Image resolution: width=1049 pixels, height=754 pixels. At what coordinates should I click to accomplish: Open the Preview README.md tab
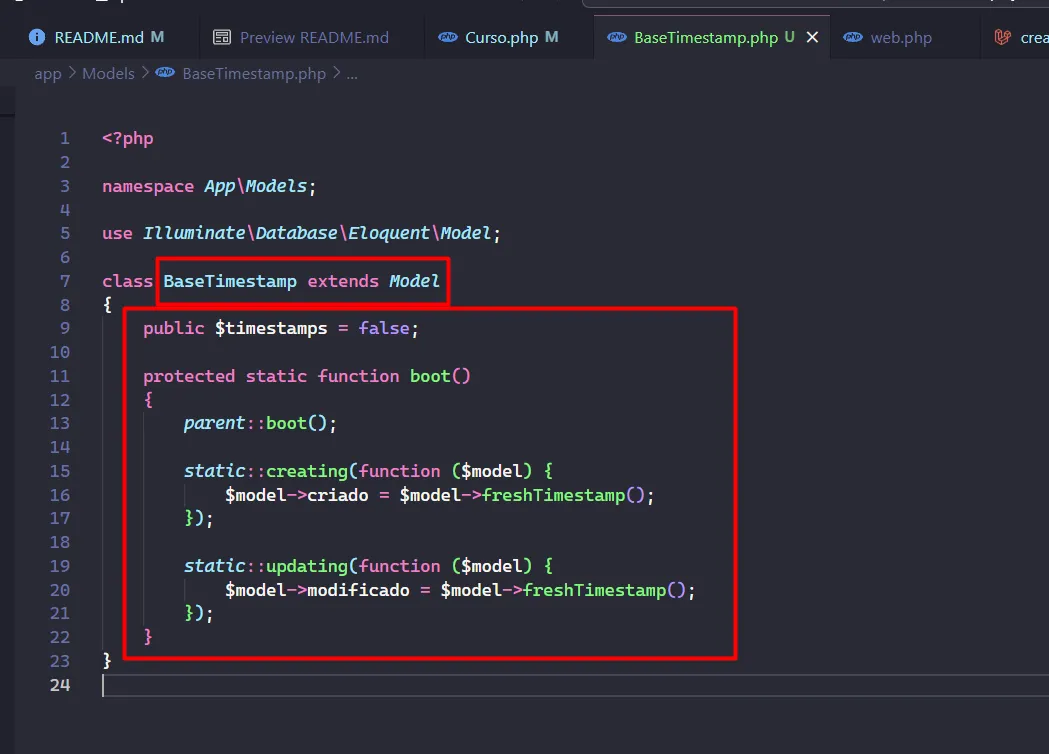[x=314, y=38]
